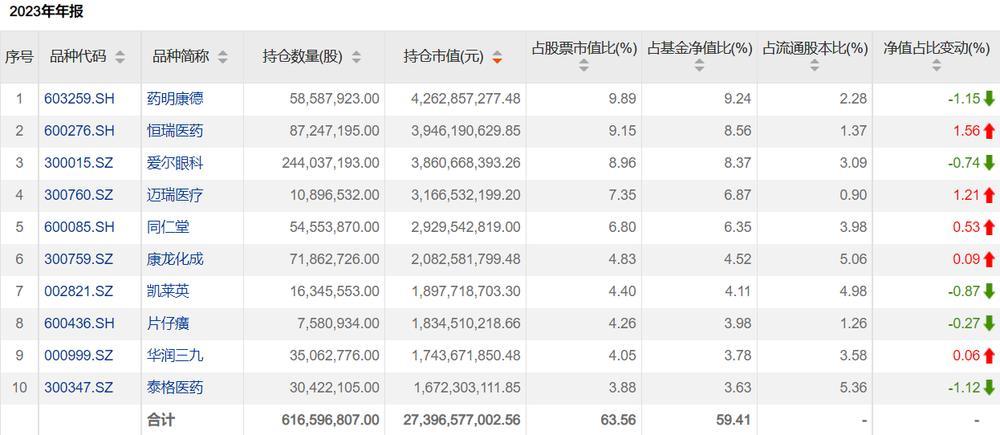
Task: Select total net value ratio 59.41
Action: click(735, 420)
